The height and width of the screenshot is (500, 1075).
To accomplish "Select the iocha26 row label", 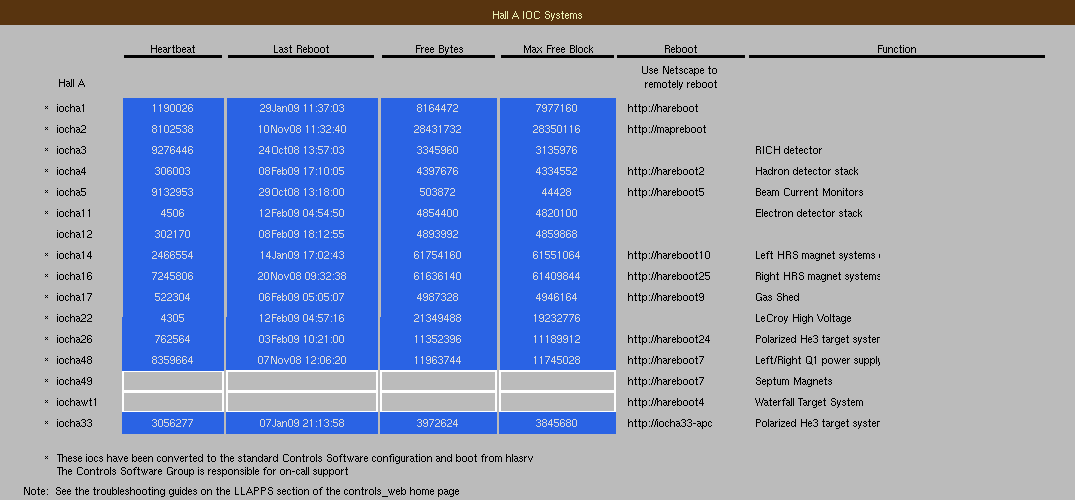I will coord(74,339).
